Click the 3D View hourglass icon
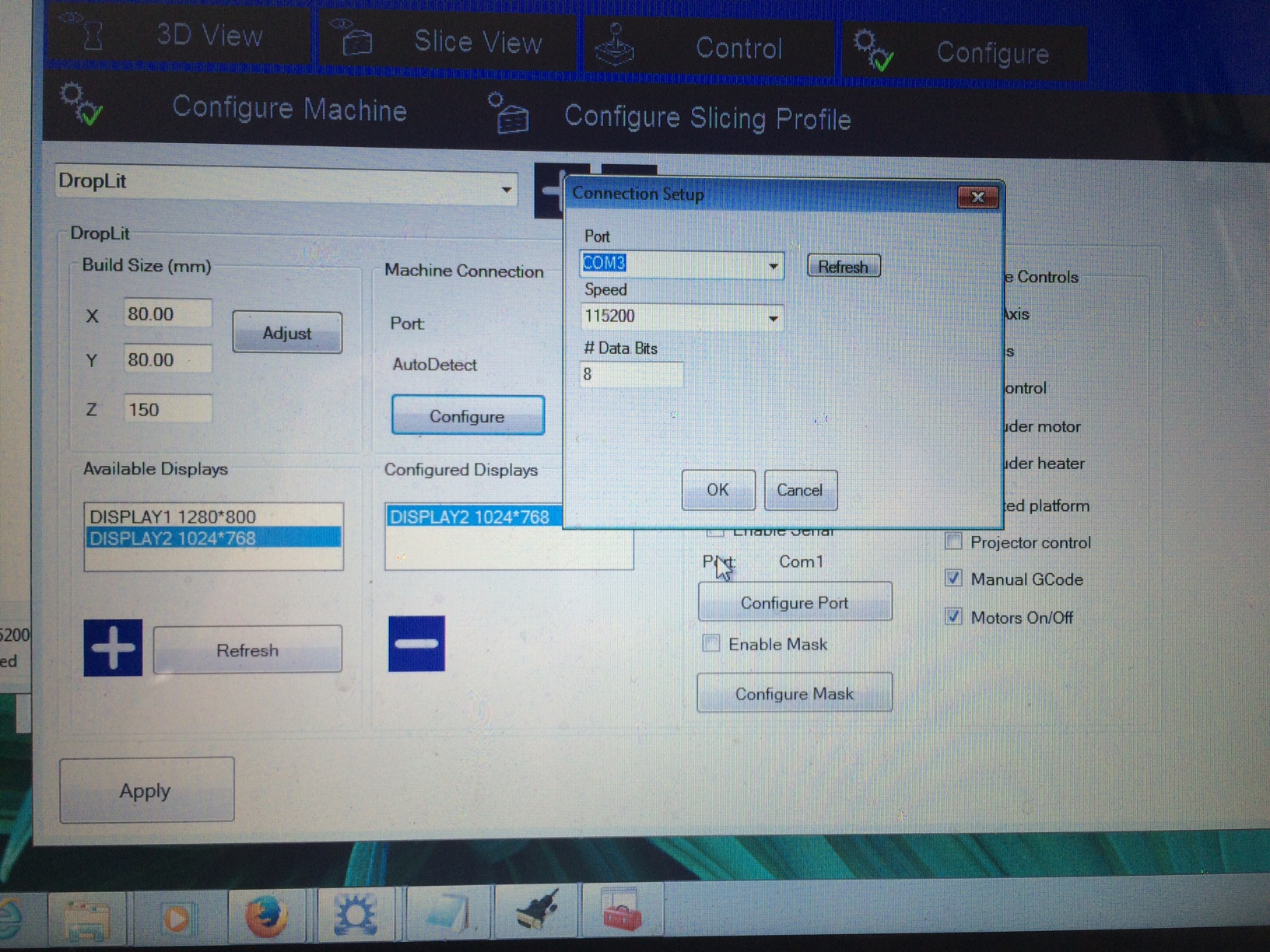Viewport: 1270px width, 952px height. (x=87, y=33)
